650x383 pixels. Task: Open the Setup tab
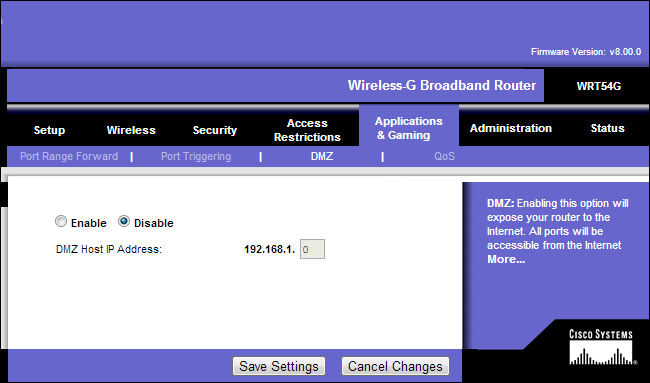(49, 130)
